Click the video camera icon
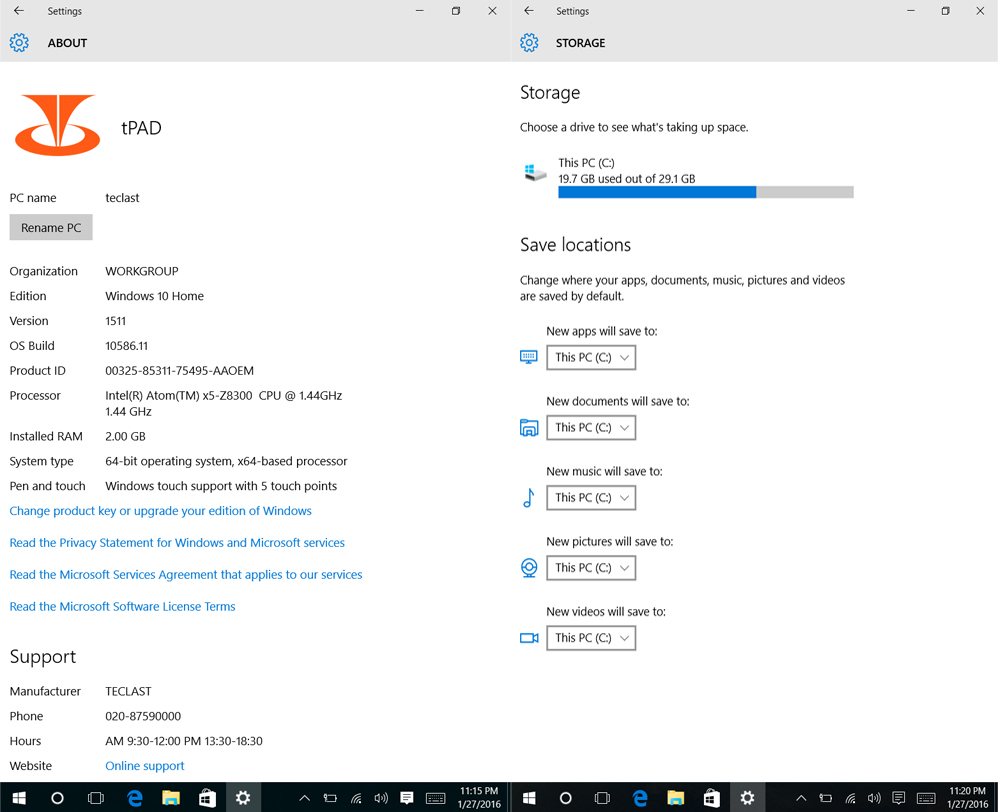1000x812 pixels. click(529, 638)
